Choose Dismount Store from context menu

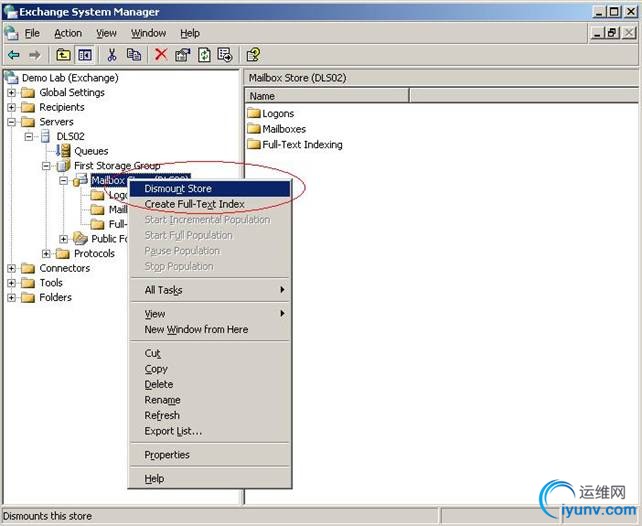click(x=210, y=189)
